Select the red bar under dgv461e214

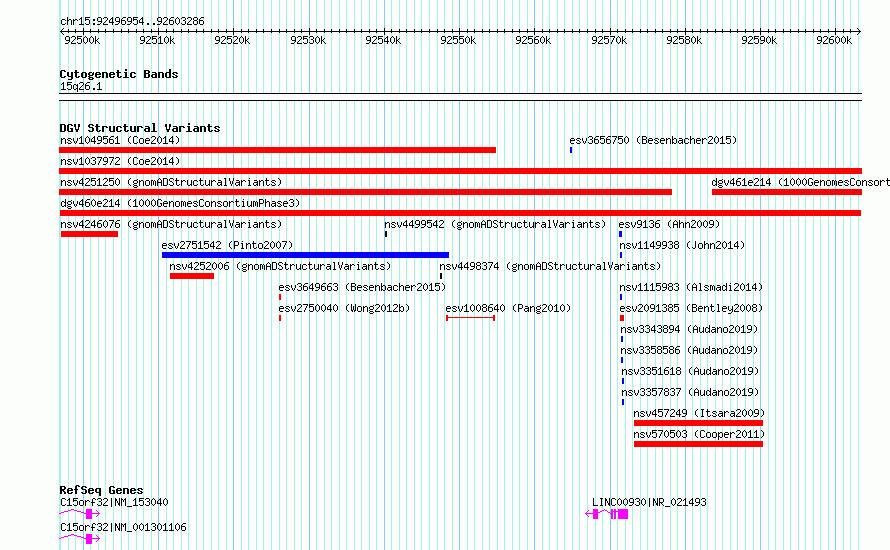(x=787, y=192)
